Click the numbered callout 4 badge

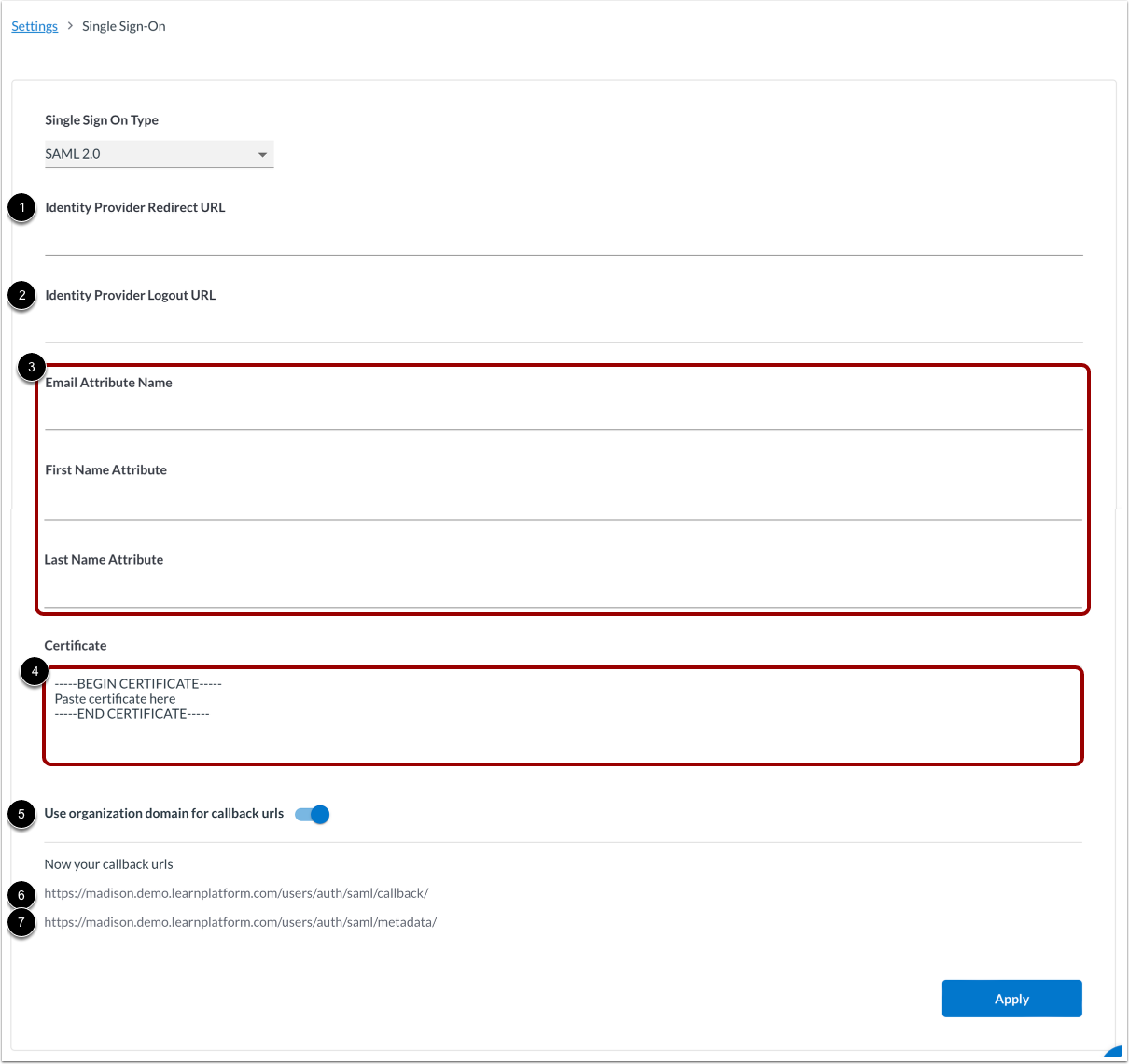coord(35,671)
